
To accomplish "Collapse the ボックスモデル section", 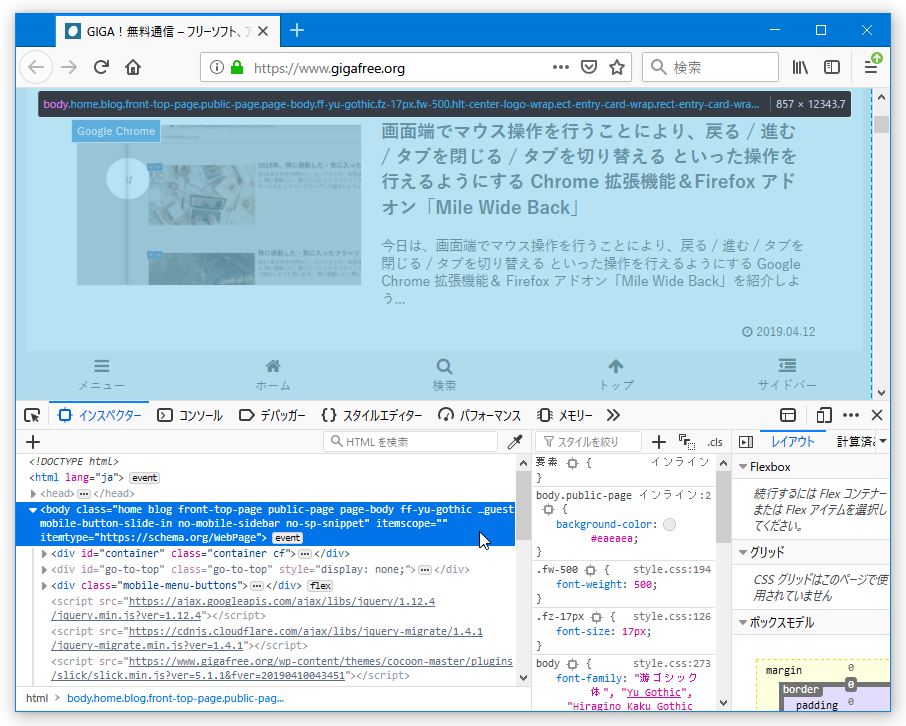I will point(743,623).
